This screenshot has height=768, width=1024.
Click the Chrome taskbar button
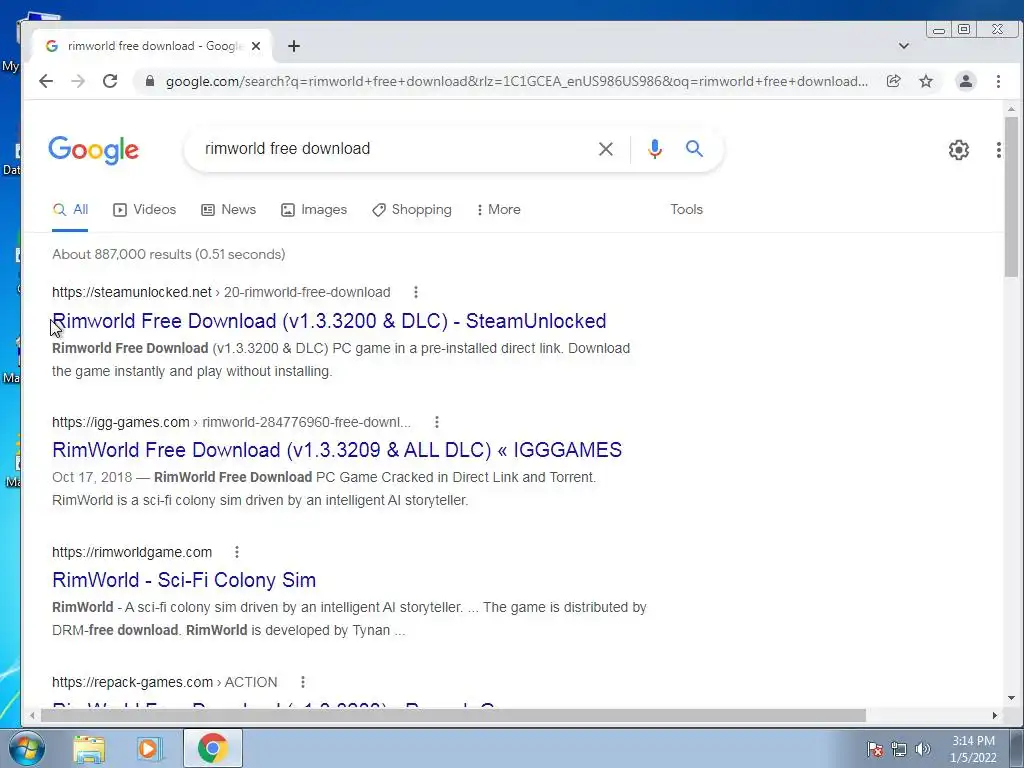click(212, 748)
